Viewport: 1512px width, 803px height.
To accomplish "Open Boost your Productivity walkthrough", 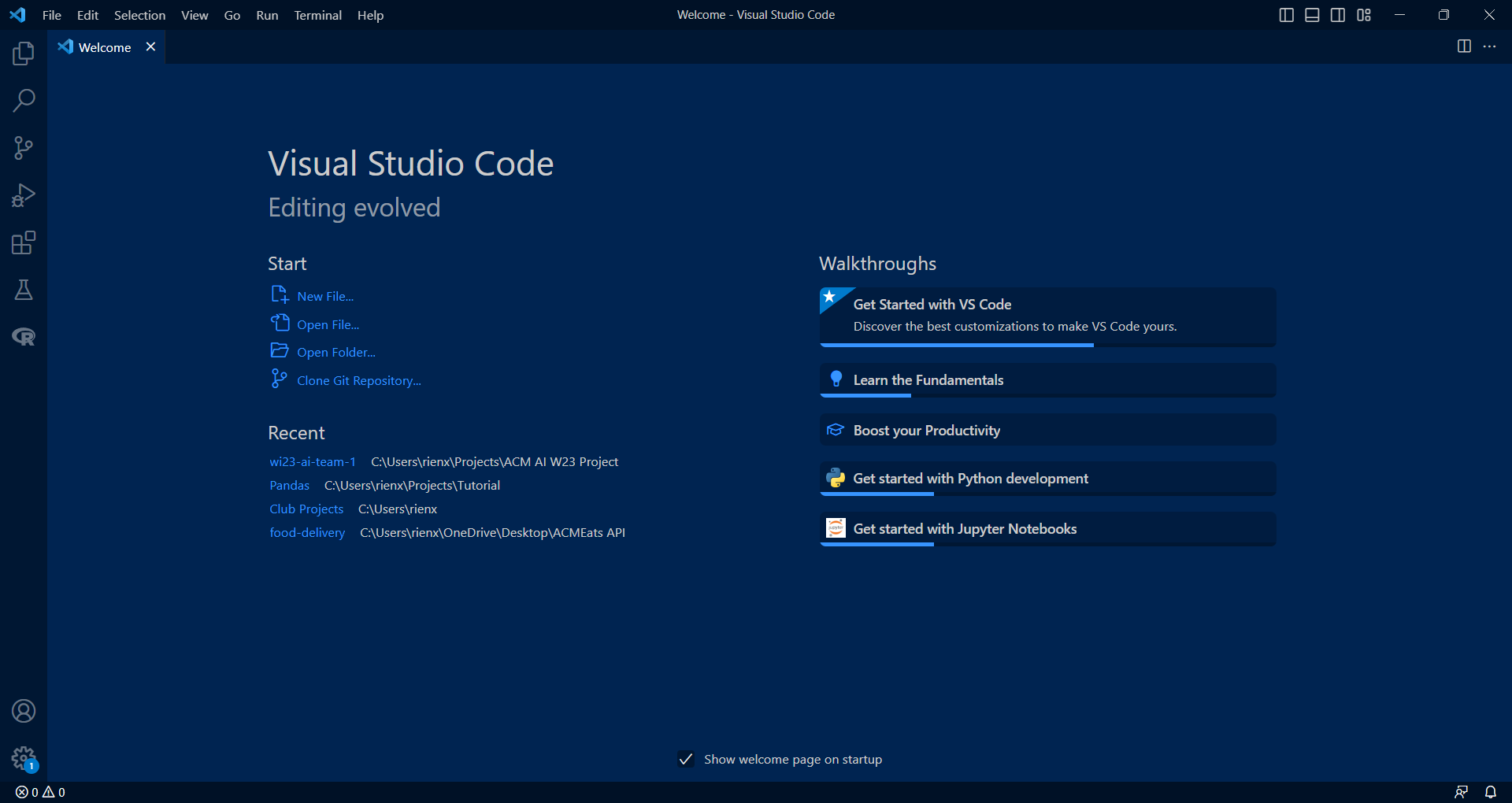I will (x=1047, y=431).
